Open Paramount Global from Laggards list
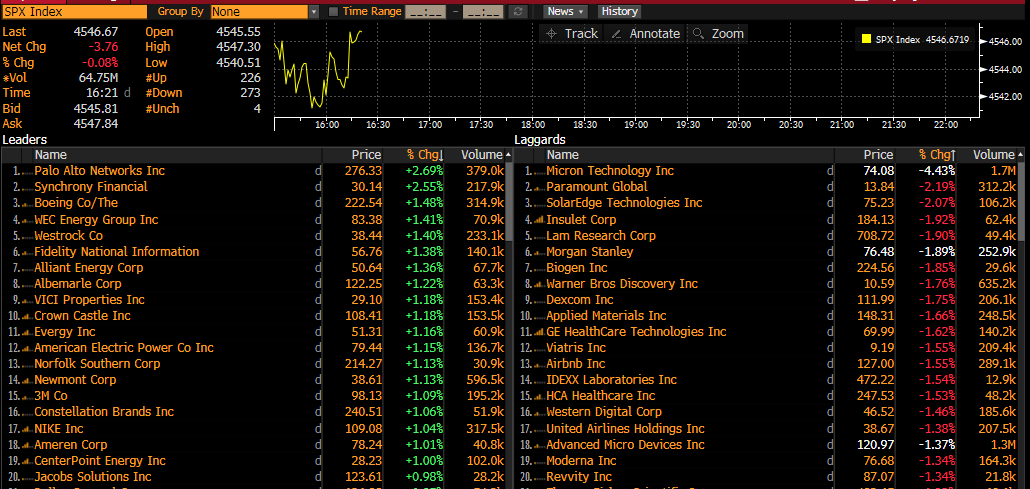The height and width of the screenshot is (489, 1030). (x=597, y=187)
